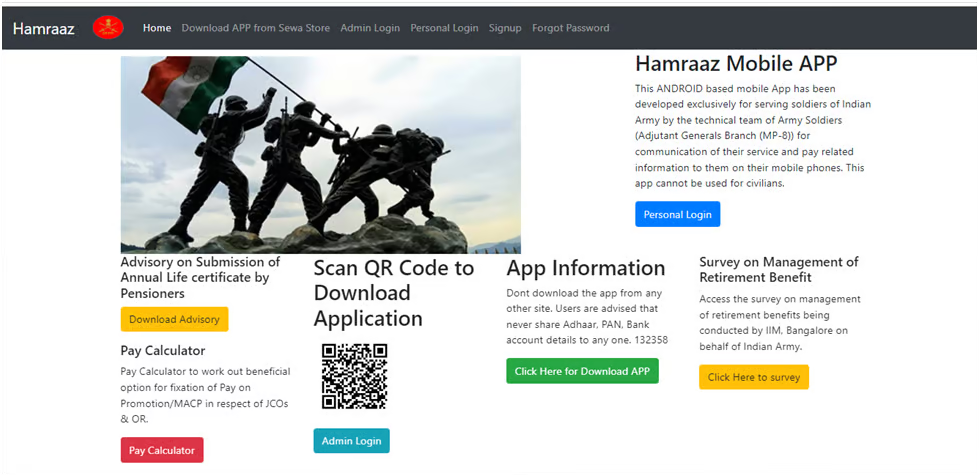Click the Scan QR Code to Download Application heading
This screenshot has width=979, height=475.
tap(394, 293)
